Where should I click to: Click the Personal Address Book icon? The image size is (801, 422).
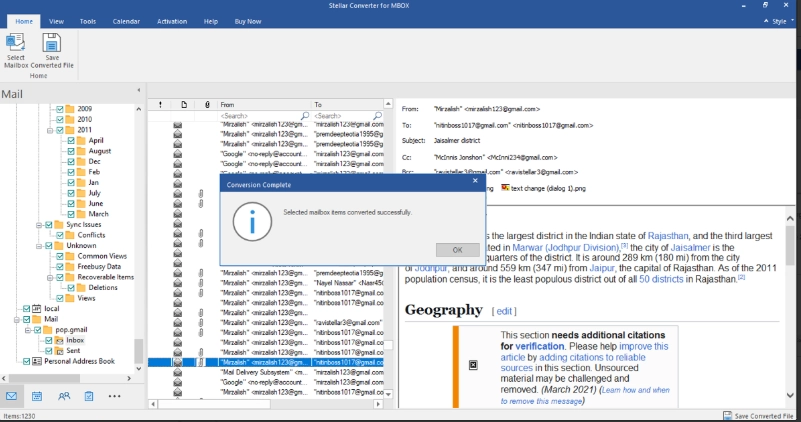tap(37, 361)
